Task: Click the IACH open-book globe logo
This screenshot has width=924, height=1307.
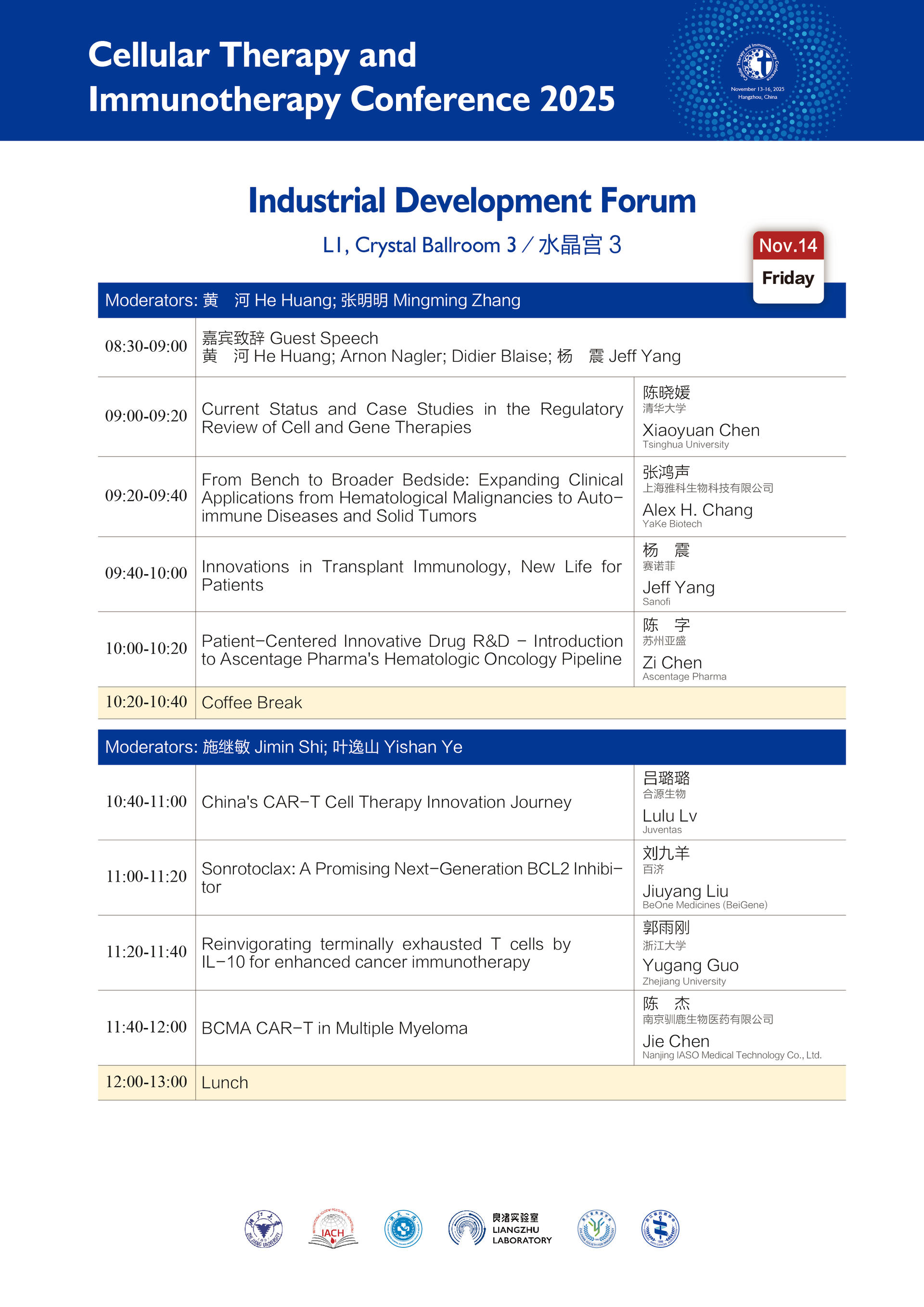Action: pyautogui.click(x=333, y=1230)
